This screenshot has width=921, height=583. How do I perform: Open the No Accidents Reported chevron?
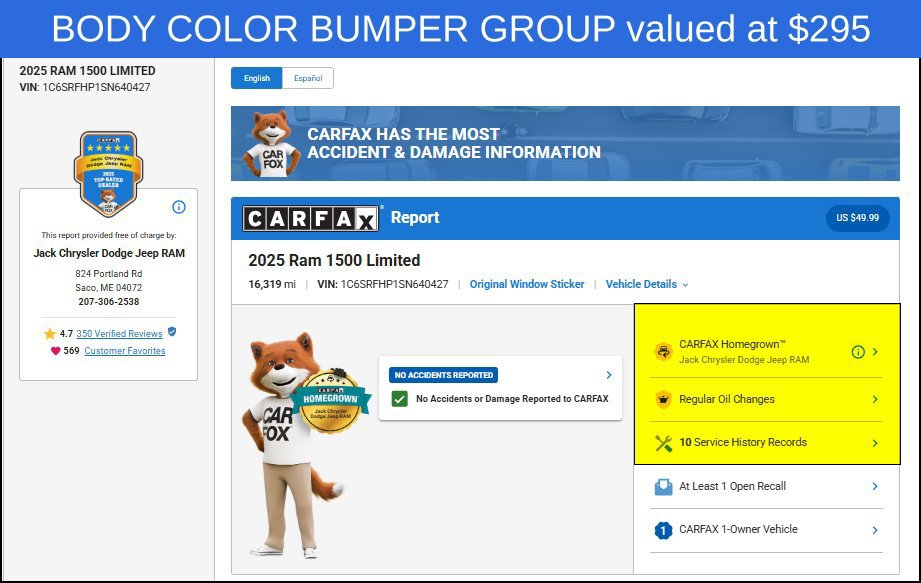coord(609,375)
